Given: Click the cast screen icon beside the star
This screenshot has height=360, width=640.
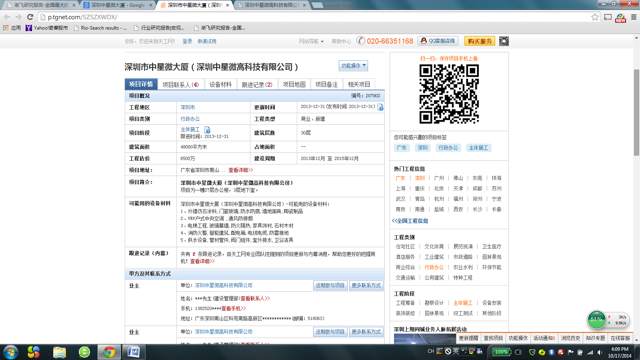Looking at the screenshot, I should coord(608,17).
